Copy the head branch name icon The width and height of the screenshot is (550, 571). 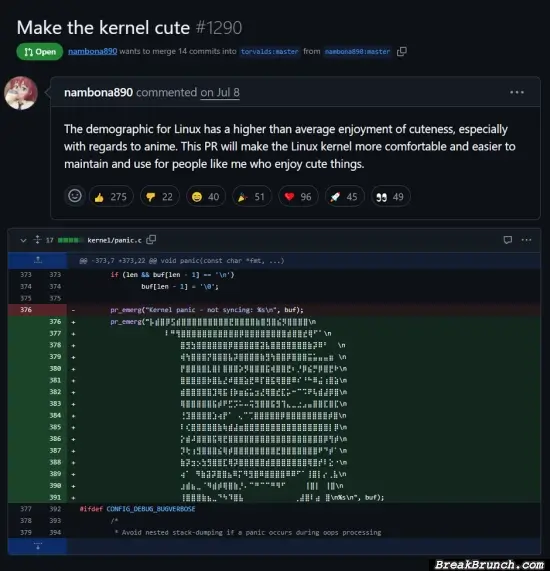401,51
